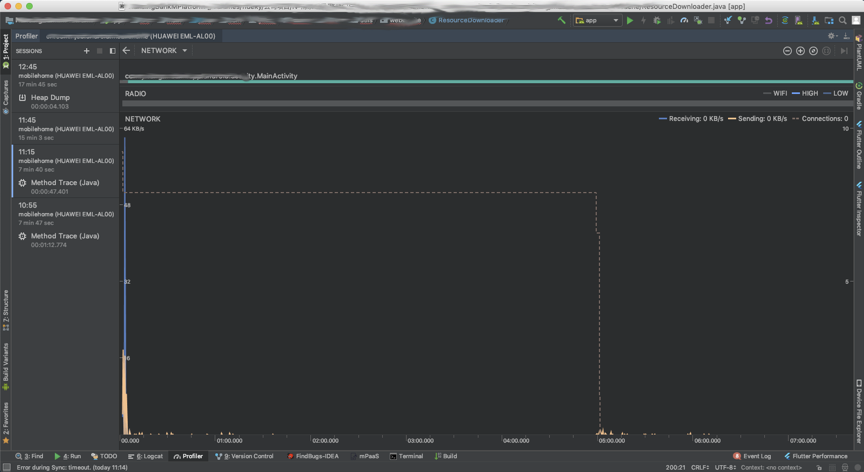Viewport: 864px width, 472px height.
Task: Open the mPaaS tool window
Action: 365,456
